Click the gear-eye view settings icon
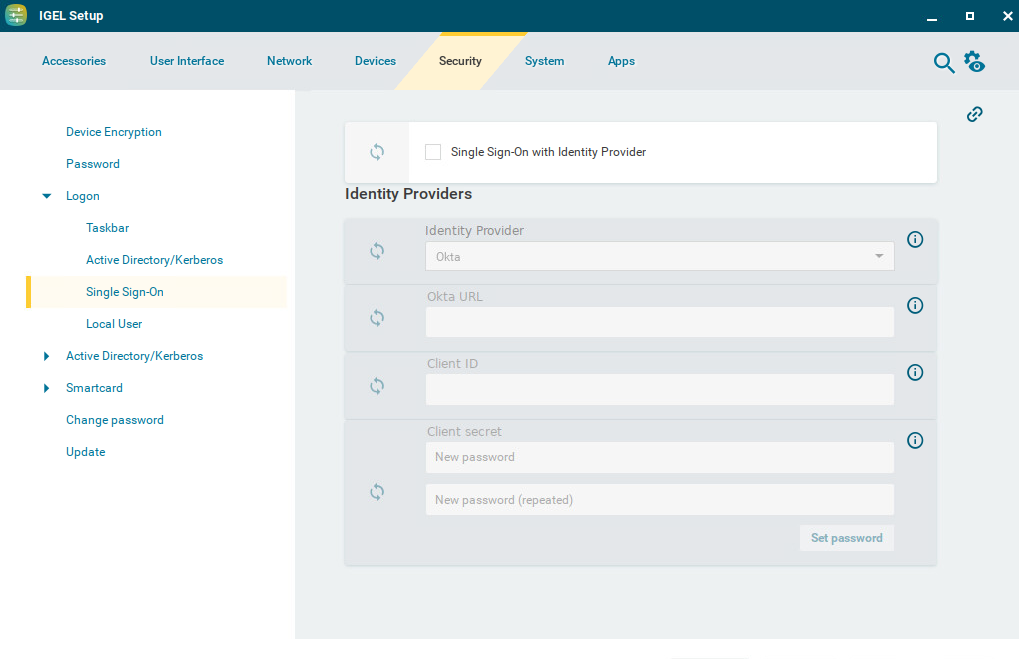This screenshot has height=659, width=1019. pos(974,62)
